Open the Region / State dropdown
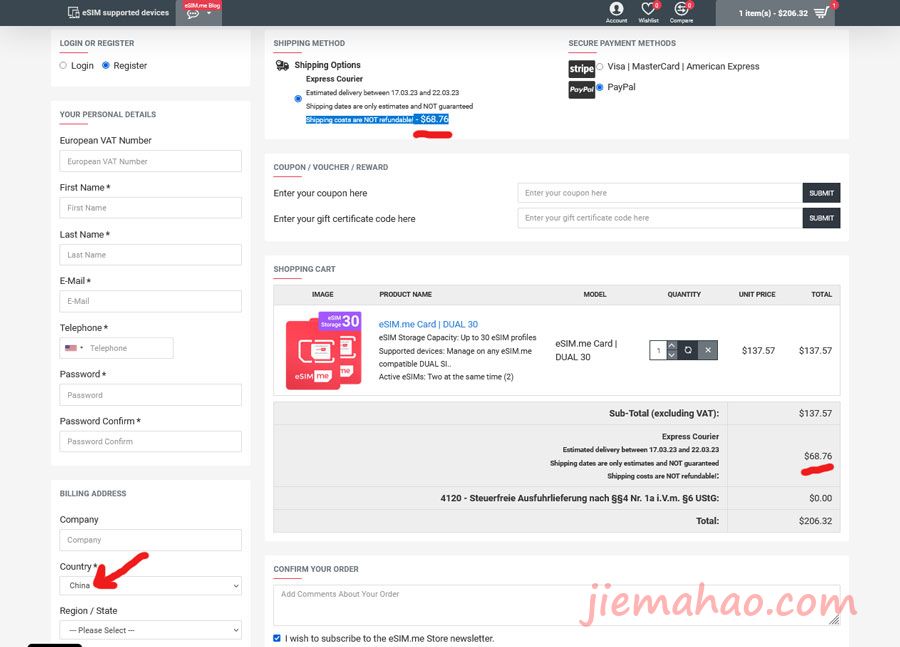This screenshot has height=647, width=900. 150,630
